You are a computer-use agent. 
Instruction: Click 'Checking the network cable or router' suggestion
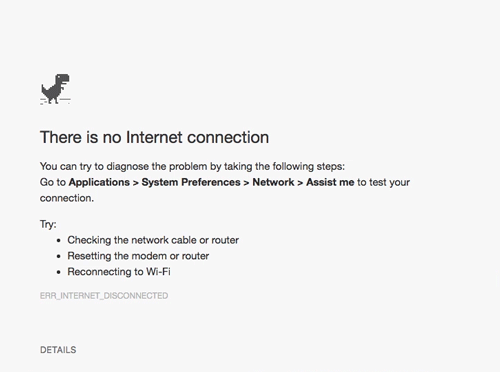click(153, 240)
